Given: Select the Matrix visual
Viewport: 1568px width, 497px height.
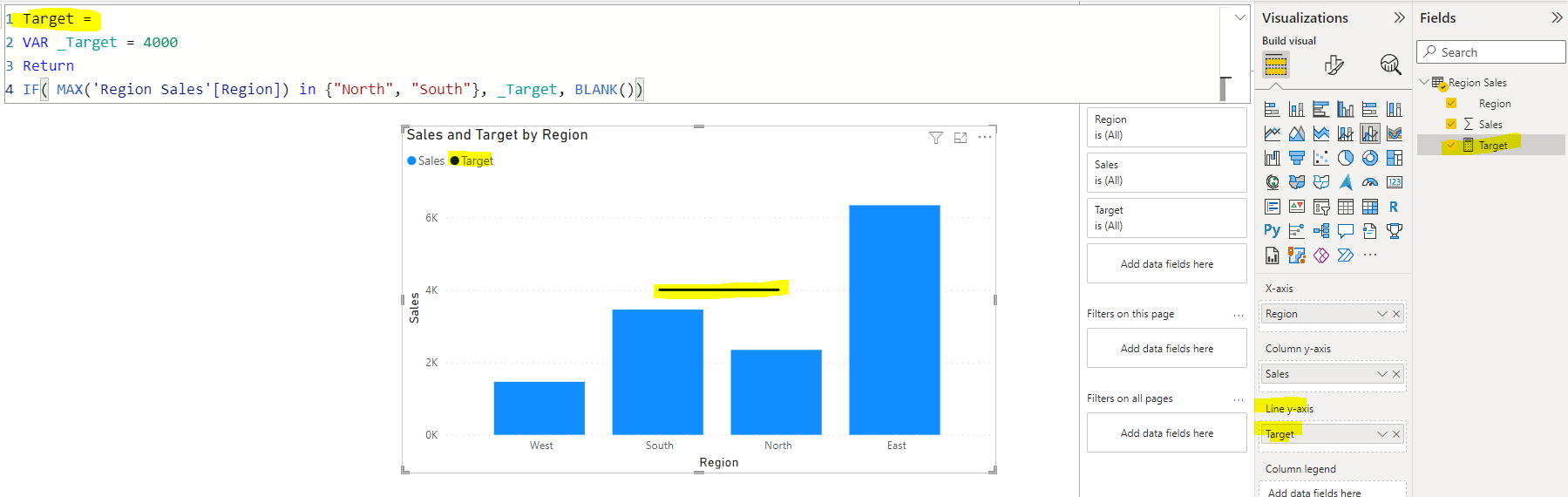Looking at the screenshot, I should 1370,207.
